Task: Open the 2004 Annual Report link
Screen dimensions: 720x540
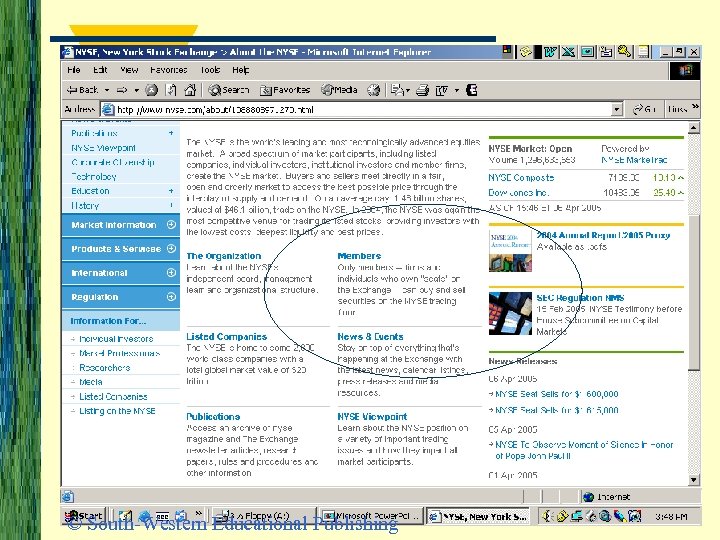Action: click(603, 235)
